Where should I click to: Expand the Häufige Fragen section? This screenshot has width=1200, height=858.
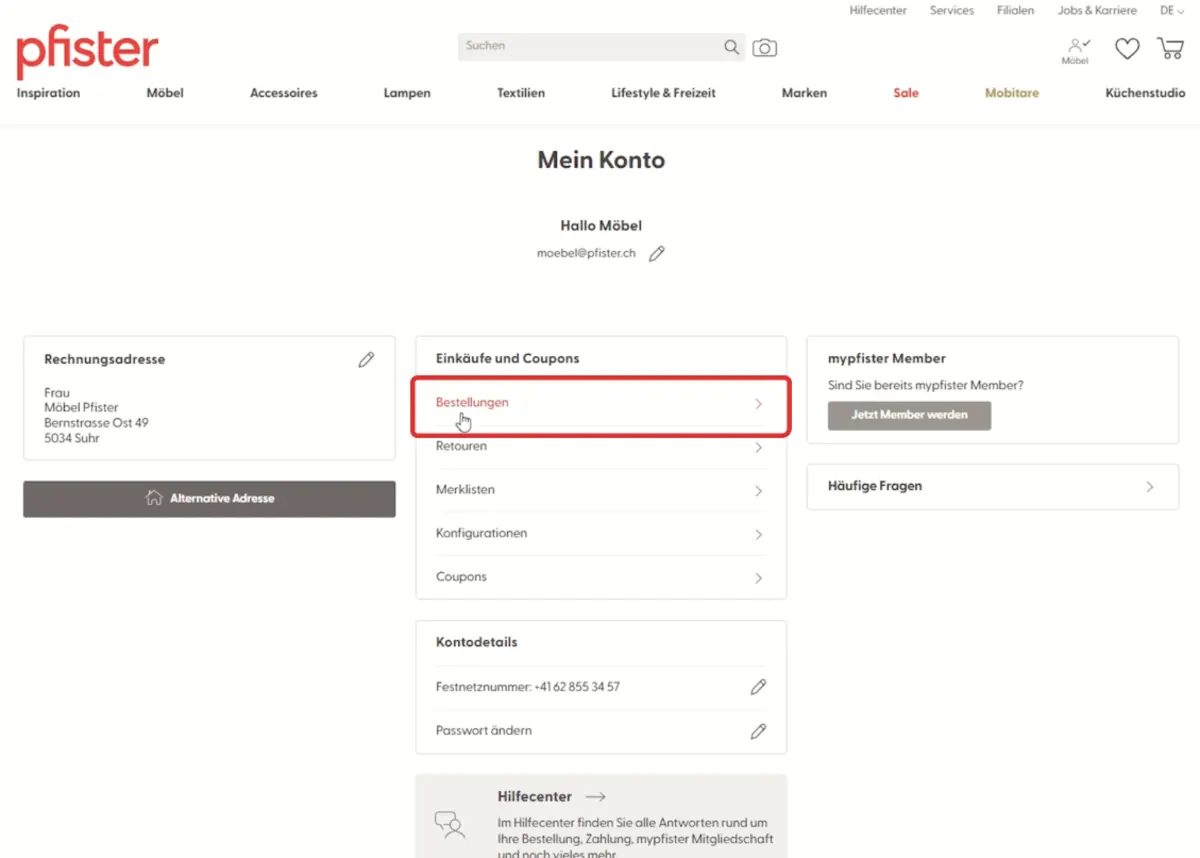click(x=992, y=486)
